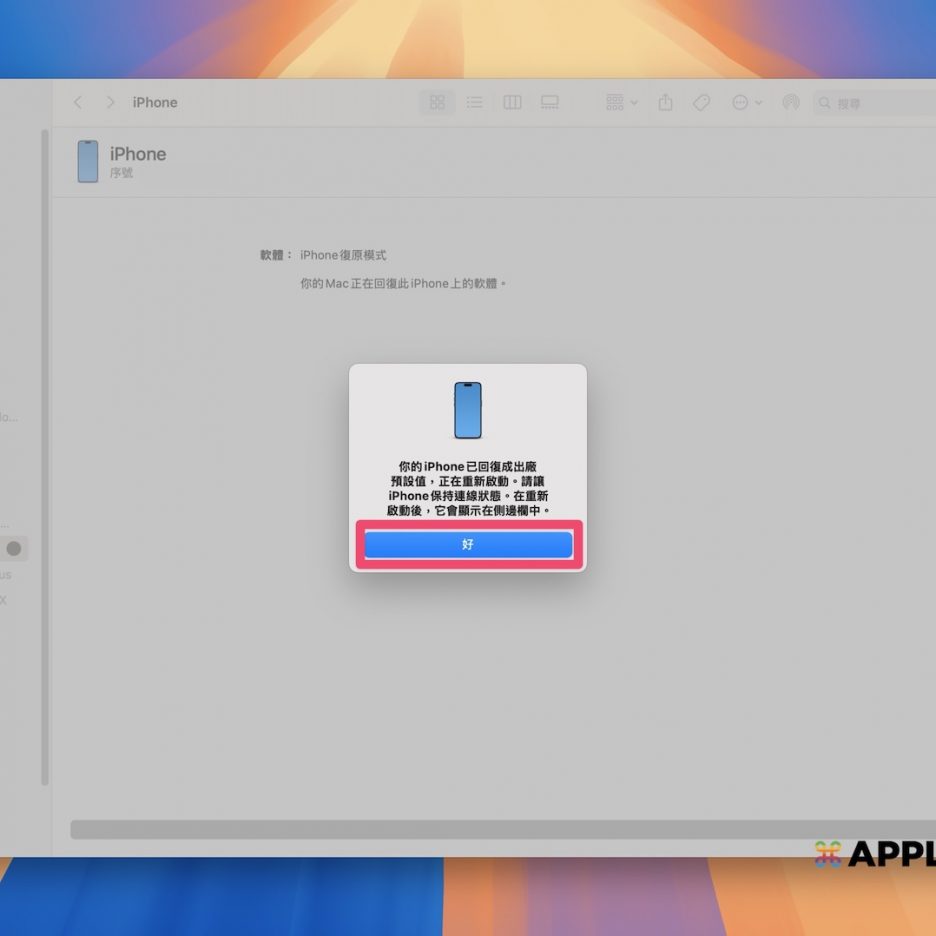Image resolution: width=936 pixels, height=936 pixels.
Task: Click the storage bar at window bottom
Action: click(x=500, y=829)
